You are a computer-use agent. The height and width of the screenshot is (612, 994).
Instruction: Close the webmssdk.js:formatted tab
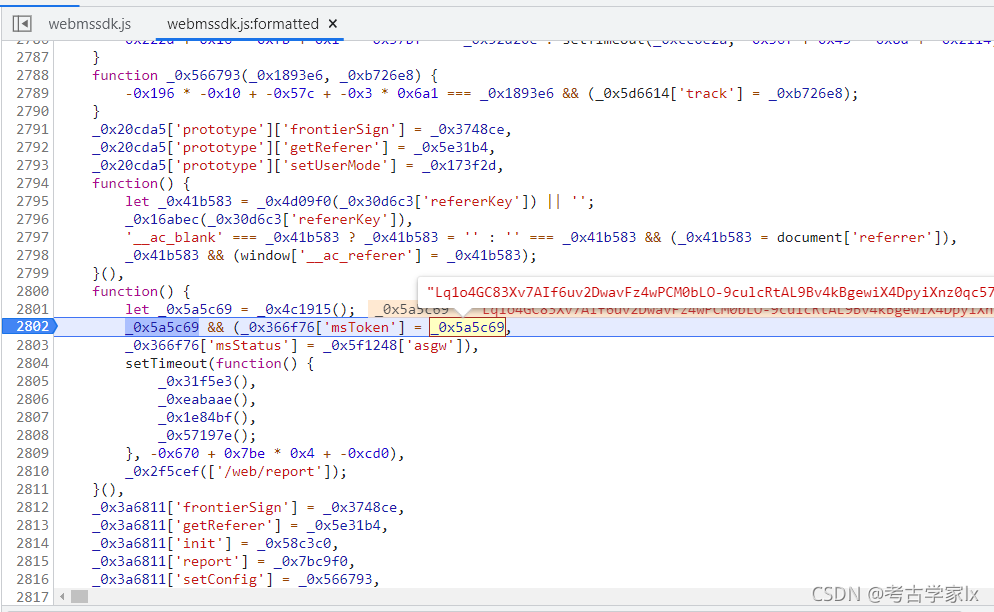[333, 23]
